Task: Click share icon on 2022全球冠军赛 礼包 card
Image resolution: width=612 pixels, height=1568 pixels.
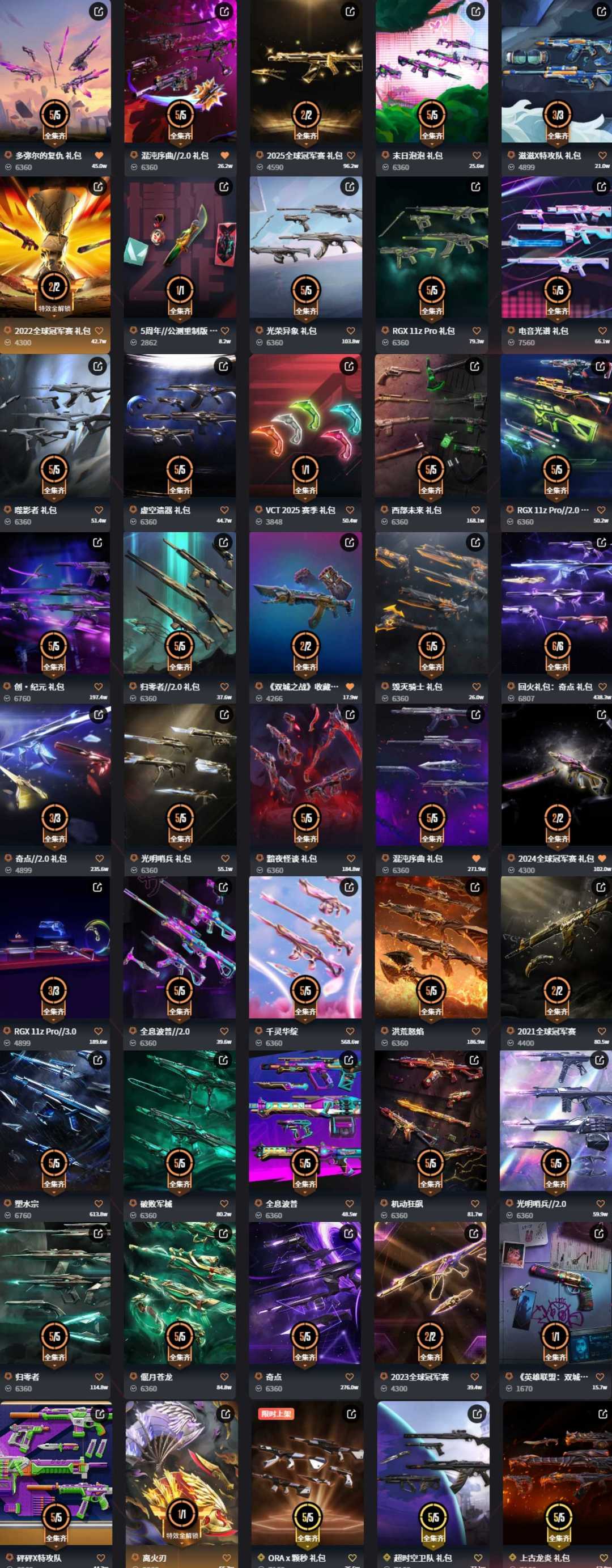Action: (98, 187)
